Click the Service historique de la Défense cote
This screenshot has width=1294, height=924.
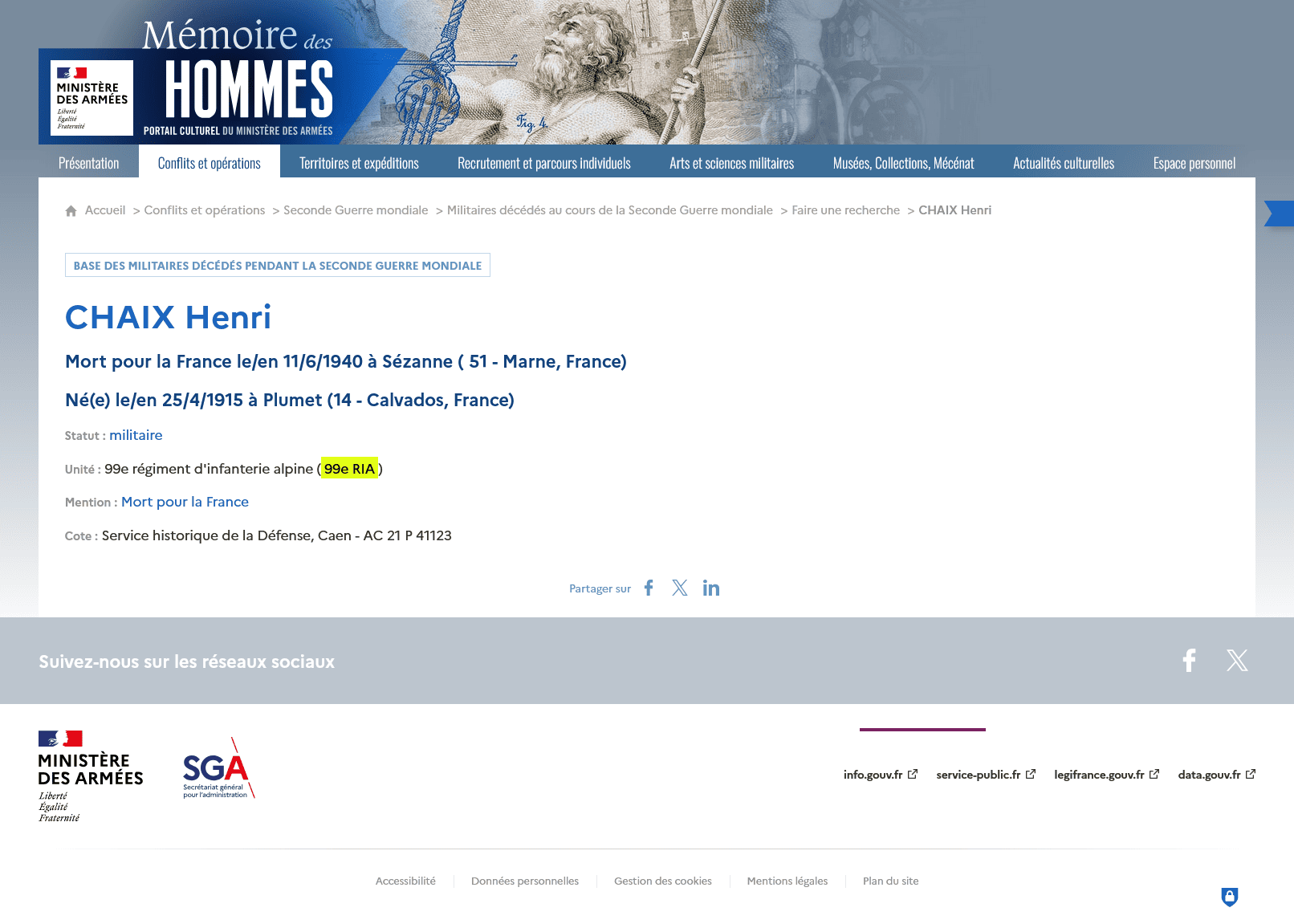coord(277,535)
